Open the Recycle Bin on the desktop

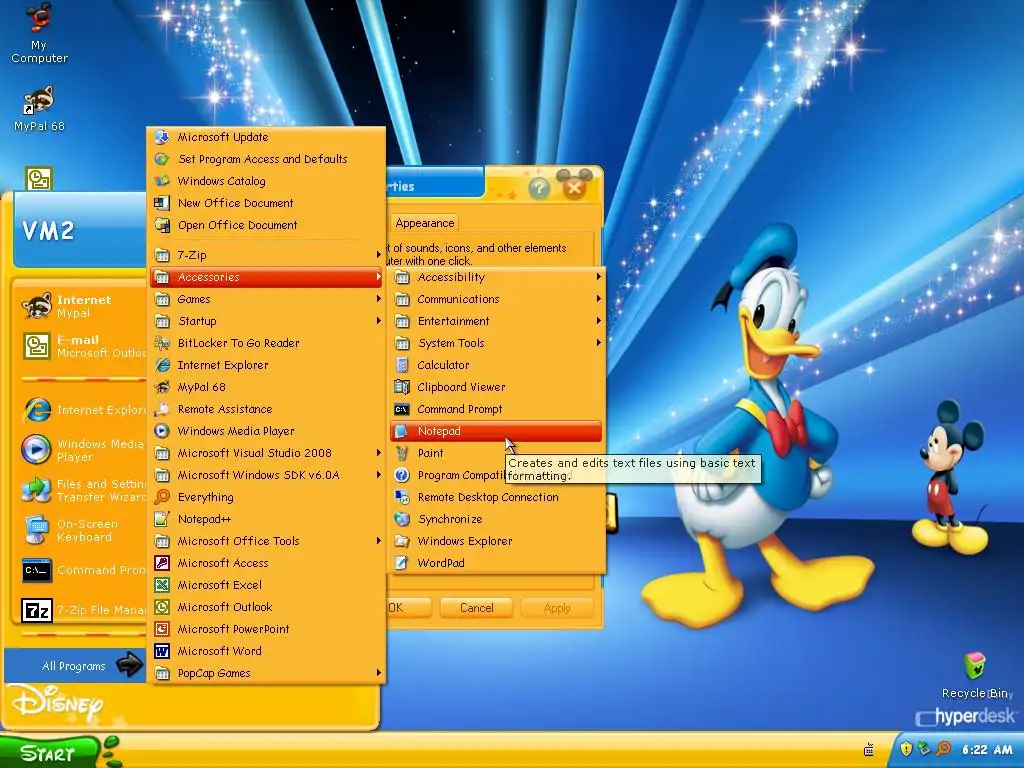pyautogui.click(x=975, y=675)
